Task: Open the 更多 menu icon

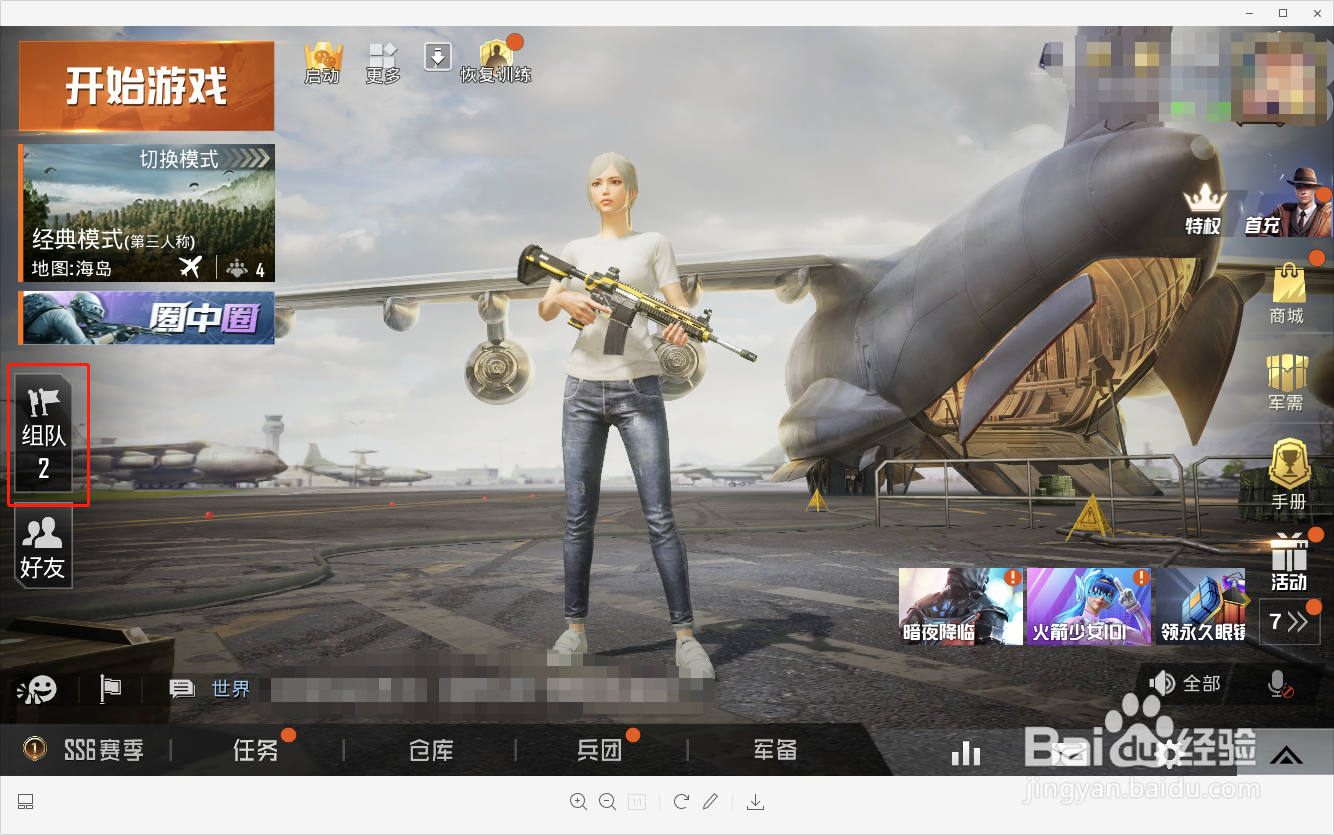Action: [x=382, y=63]
